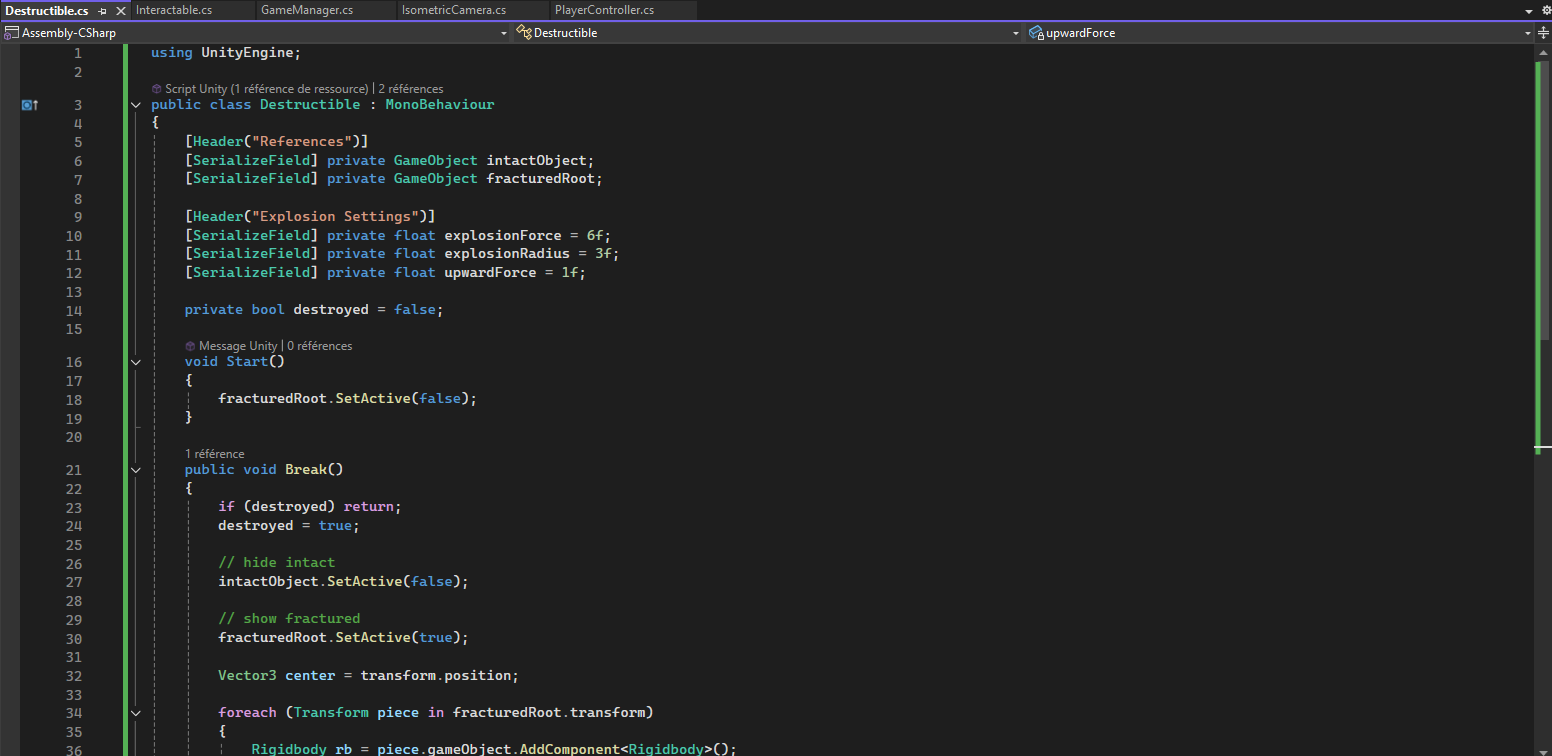Click the inheritance margin icon on line 3

pyautogui.click(x=29, y=105)
